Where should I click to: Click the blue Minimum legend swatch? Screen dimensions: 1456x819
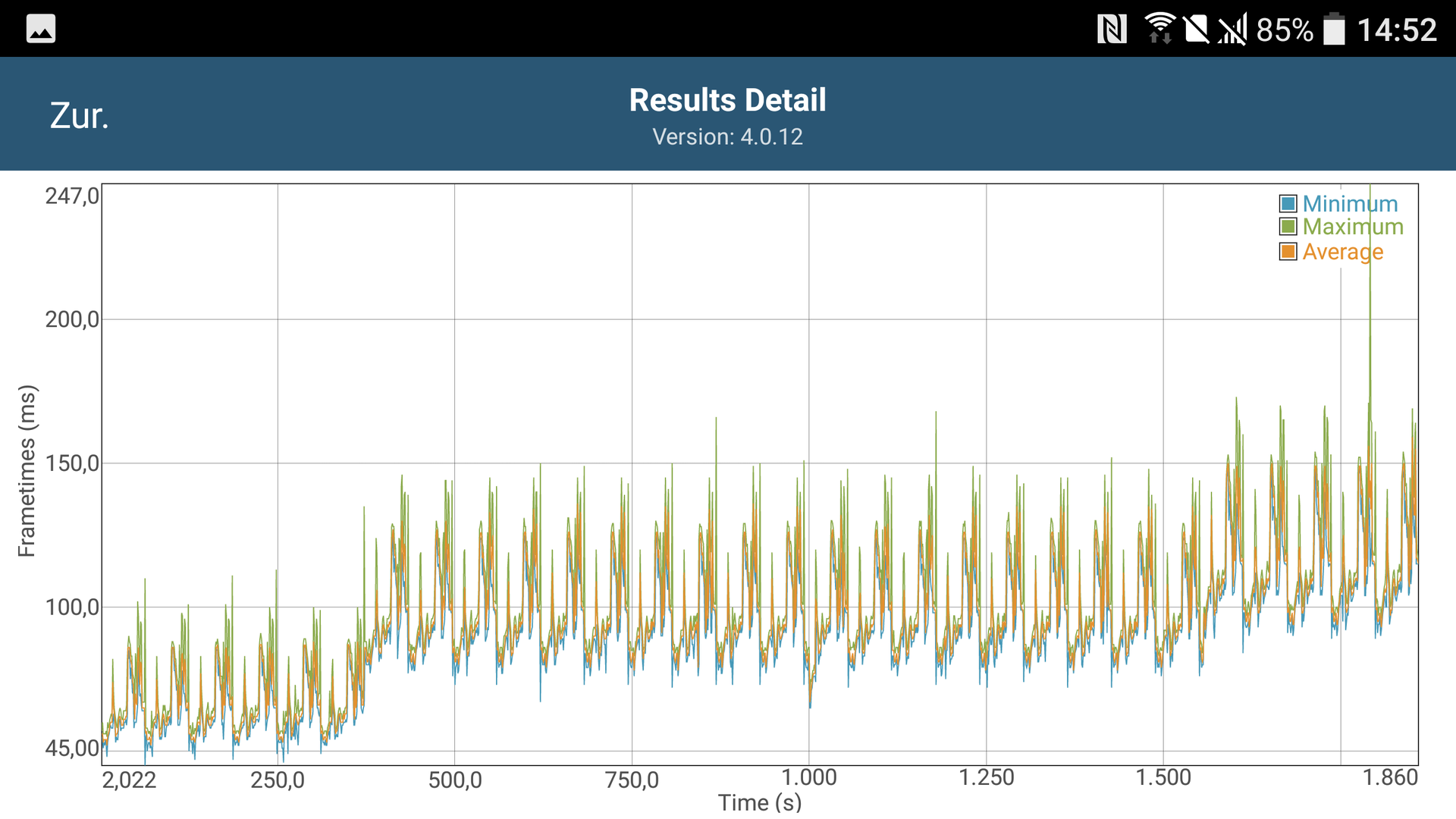[1288, 204]
